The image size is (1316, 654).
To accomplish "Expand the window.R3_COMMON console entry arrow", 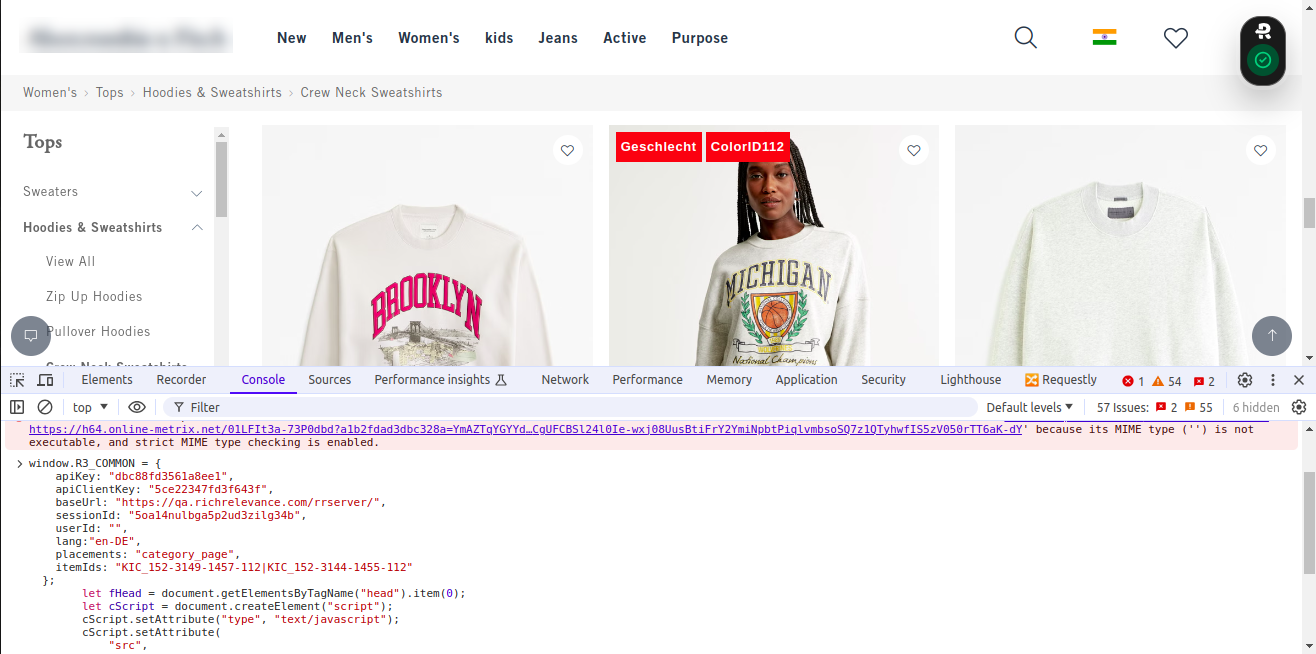I will click(19, 463).
